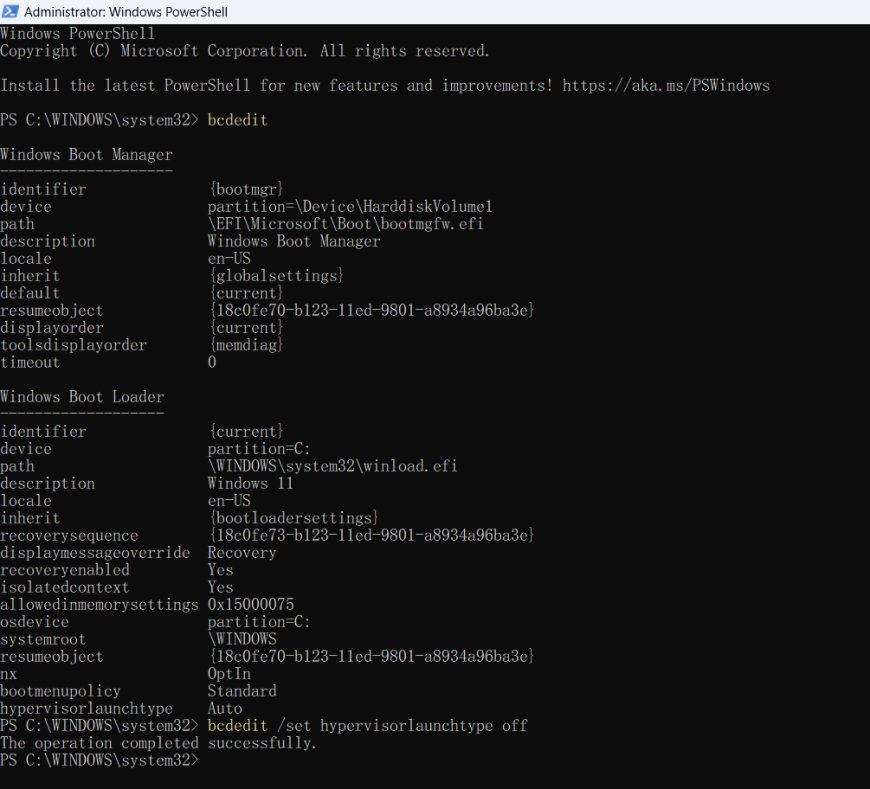This screenshot has width=870, height=789.
Task: Click the last empty PS C:\WINDOWS\system32> prompt
Action: tap(99, 760)
